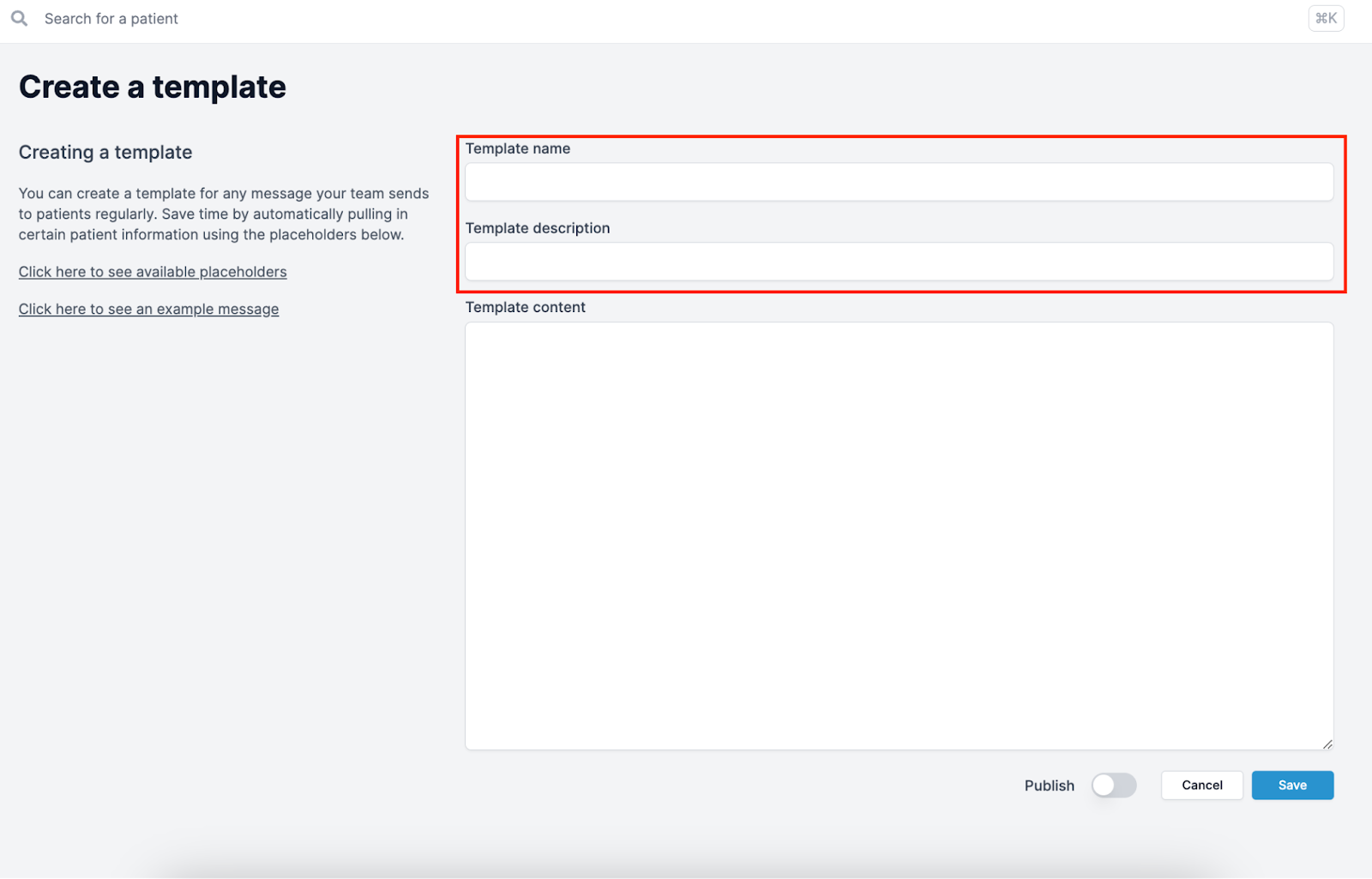Click the 'Create a template' page heading
The width and height of the screenshot is (1372, 879).
pos(152,86)
